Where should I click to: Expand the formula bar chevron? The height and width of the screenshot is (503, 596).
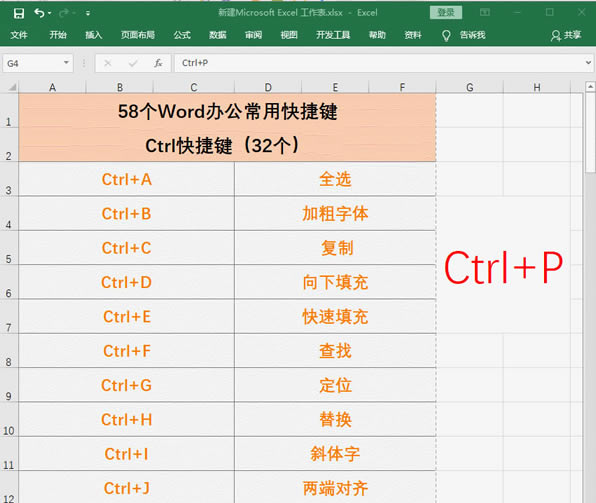point(588,63)
